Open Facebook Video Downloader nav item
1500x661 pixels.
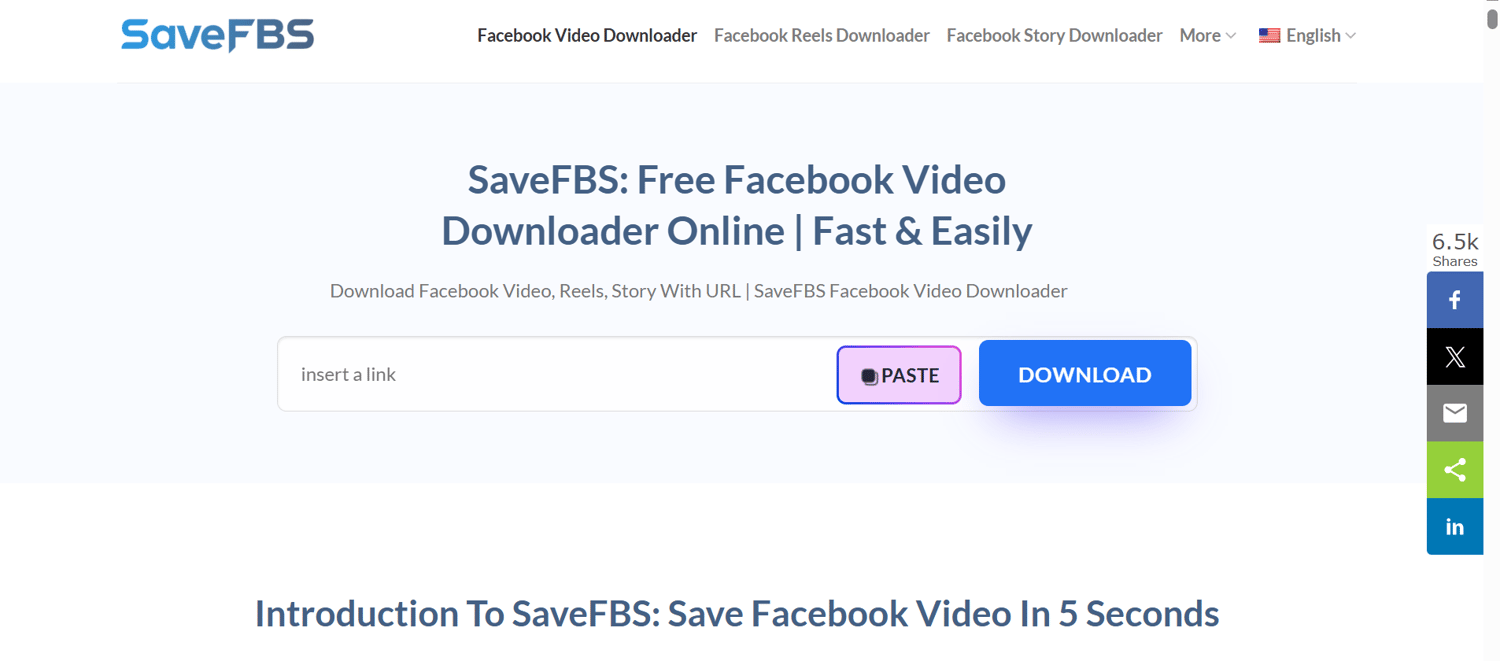[587, 35]
